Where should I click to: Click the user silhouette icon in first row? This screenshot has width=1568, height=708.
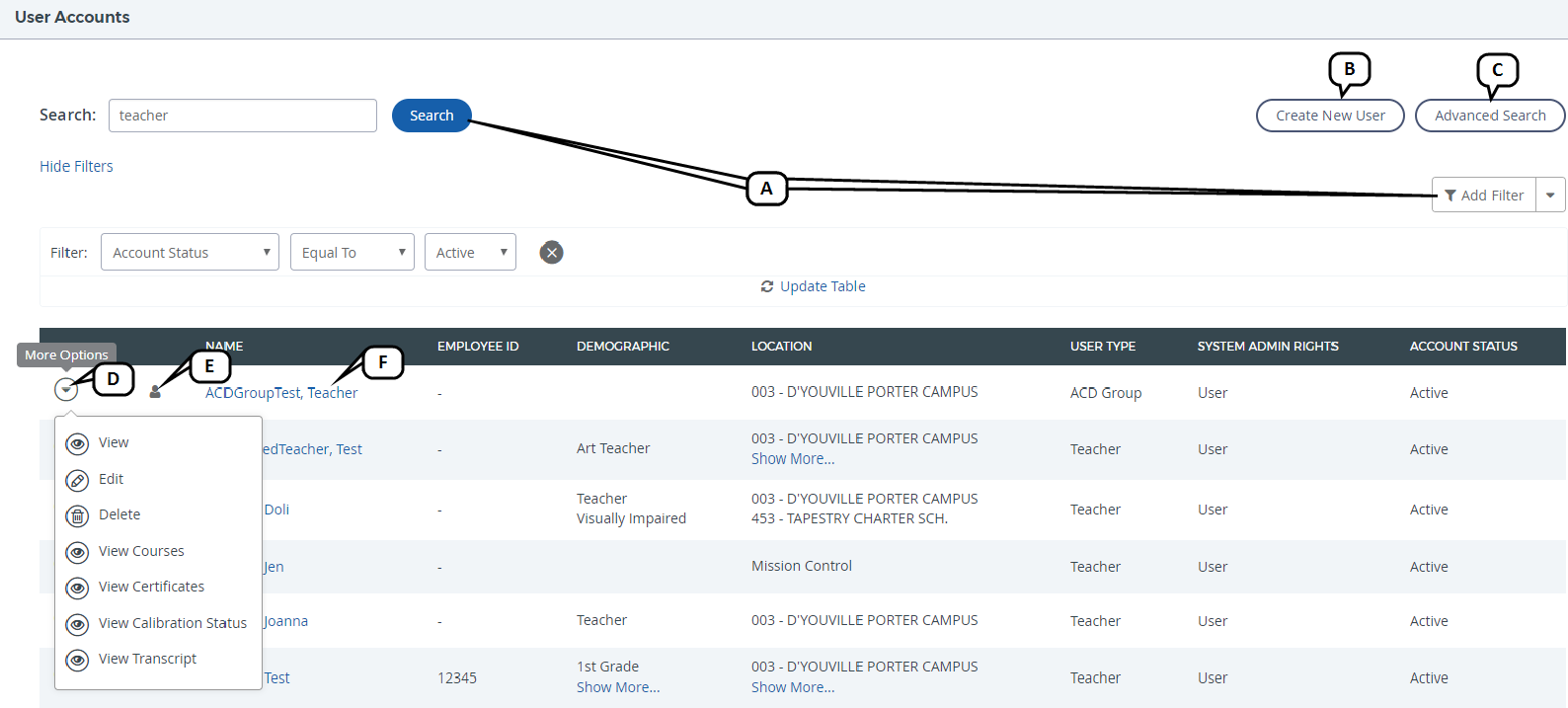[155, 392]
